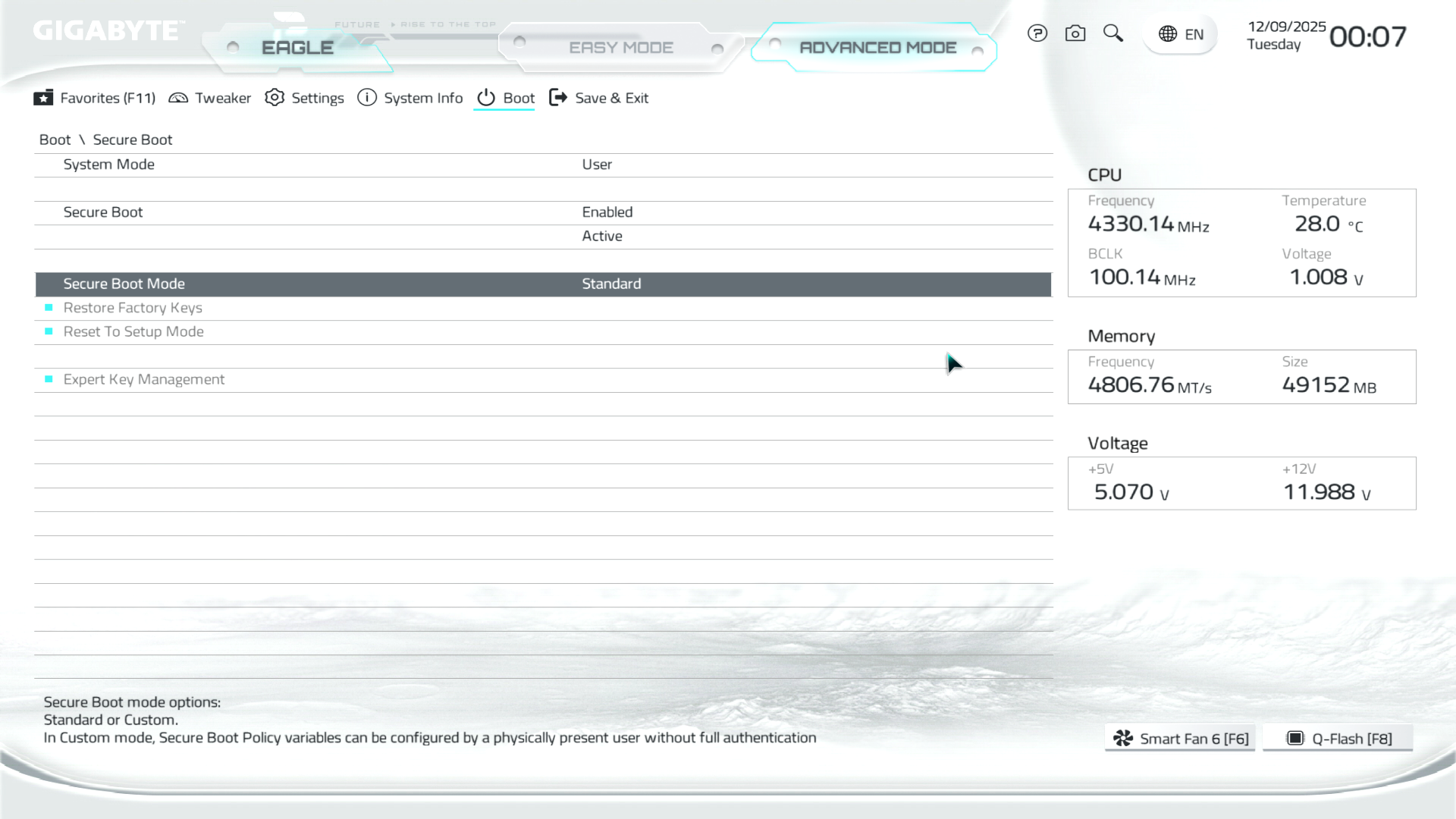Select the Advanced Mode tab
The height and width of the screenshot is (819, 1456).
pos(877,48)
